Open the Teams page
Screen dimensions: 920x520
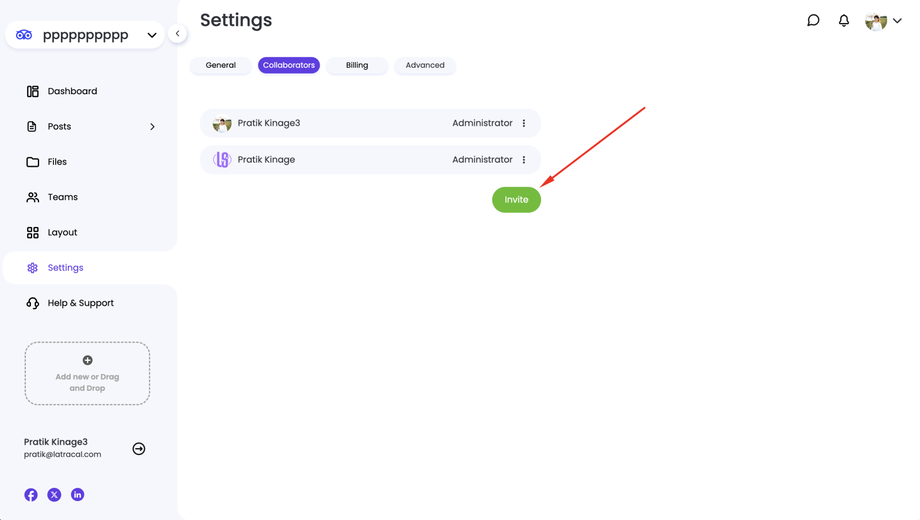coord(62,197)
